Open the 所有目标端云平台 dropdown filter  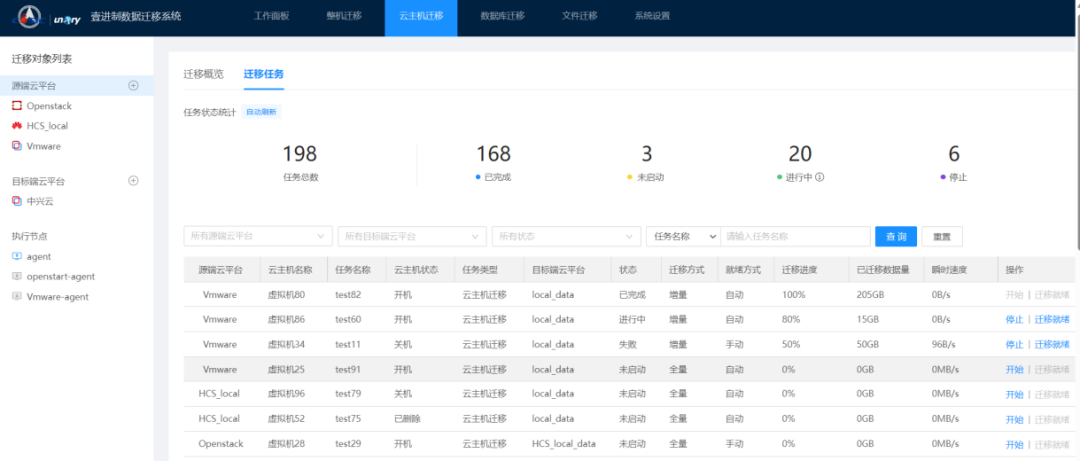coord(411,236)
